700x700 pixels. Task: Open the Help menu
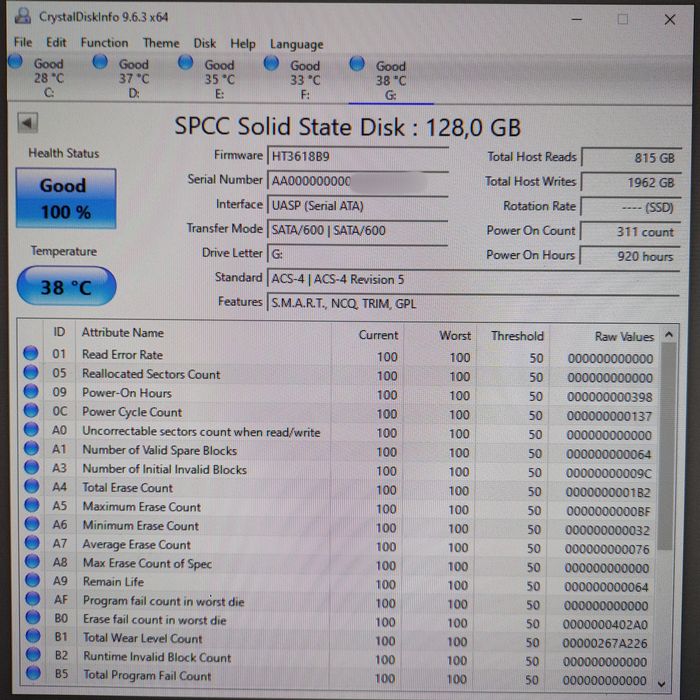[243, 44]
